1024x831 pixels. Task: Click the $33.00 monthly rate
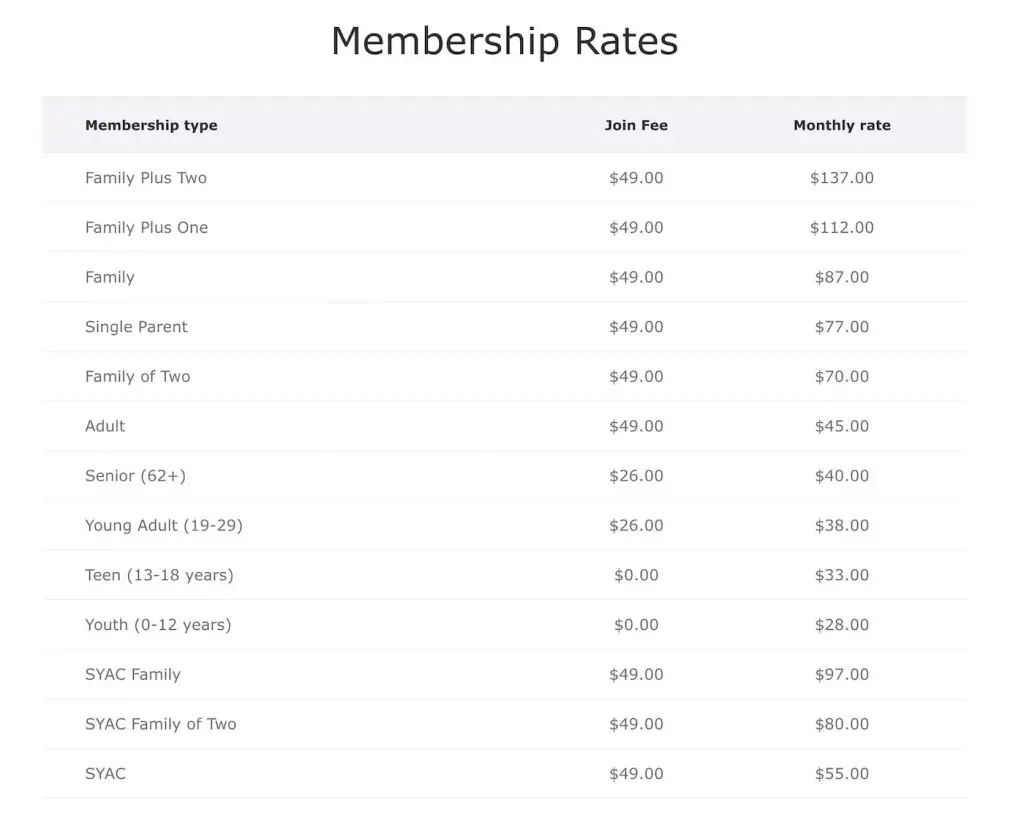842,575
